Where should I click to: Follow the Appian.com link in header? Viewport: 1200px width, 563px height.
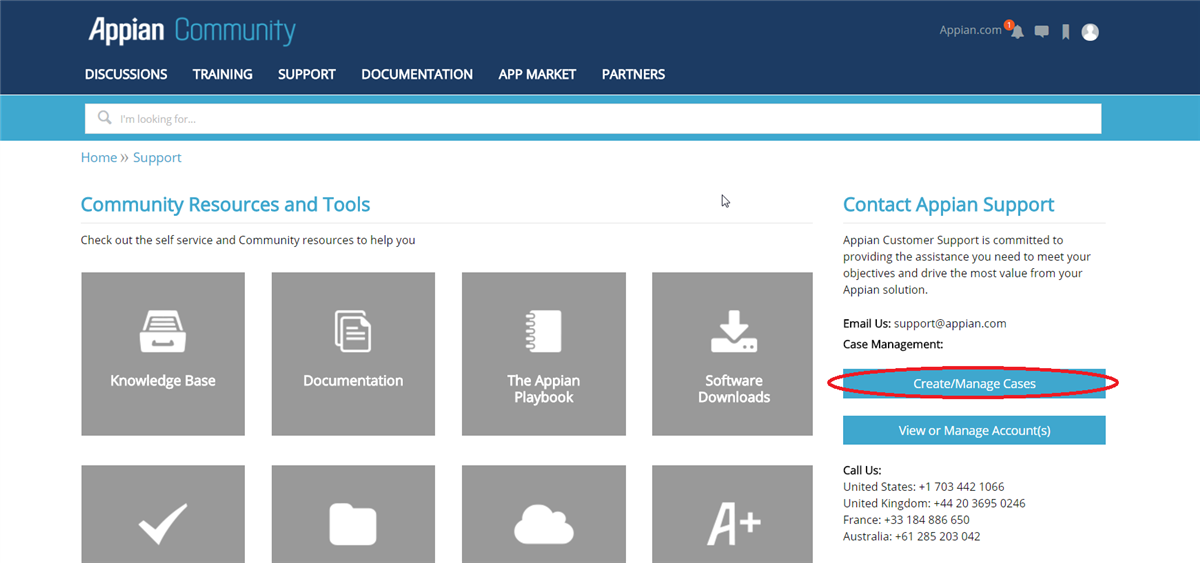click(x=970, y=30)
